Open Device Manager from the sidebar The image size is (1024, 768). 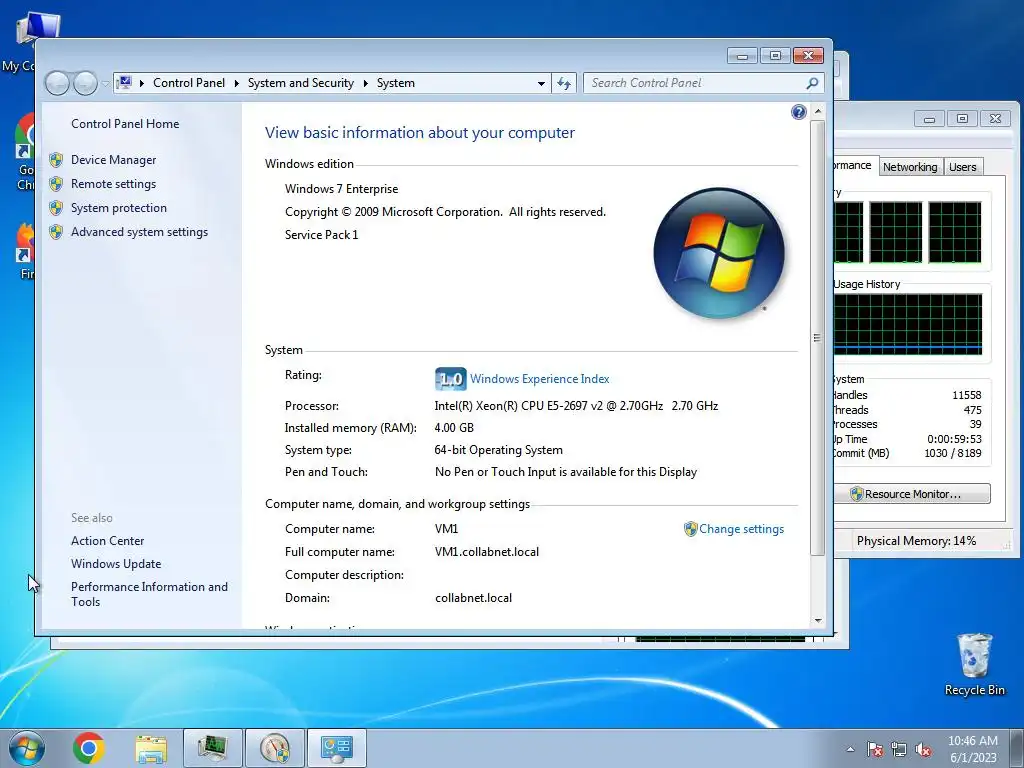coord(113,160)
